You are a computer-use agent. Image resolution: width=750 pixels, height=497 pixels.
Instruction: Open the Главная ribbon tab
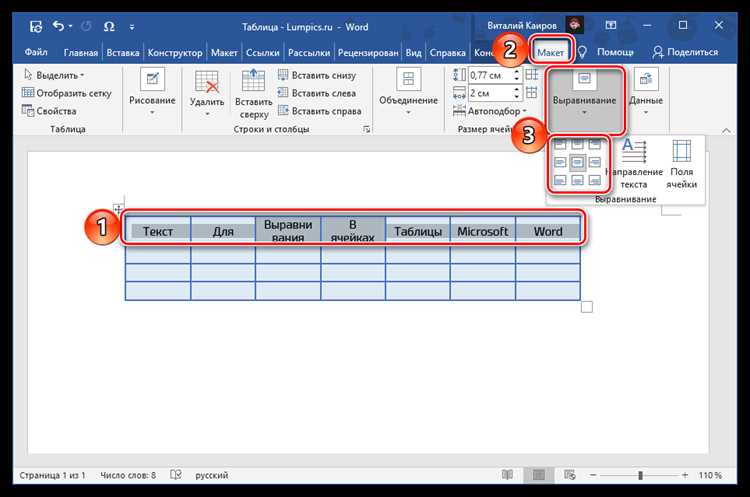(80, 53)
